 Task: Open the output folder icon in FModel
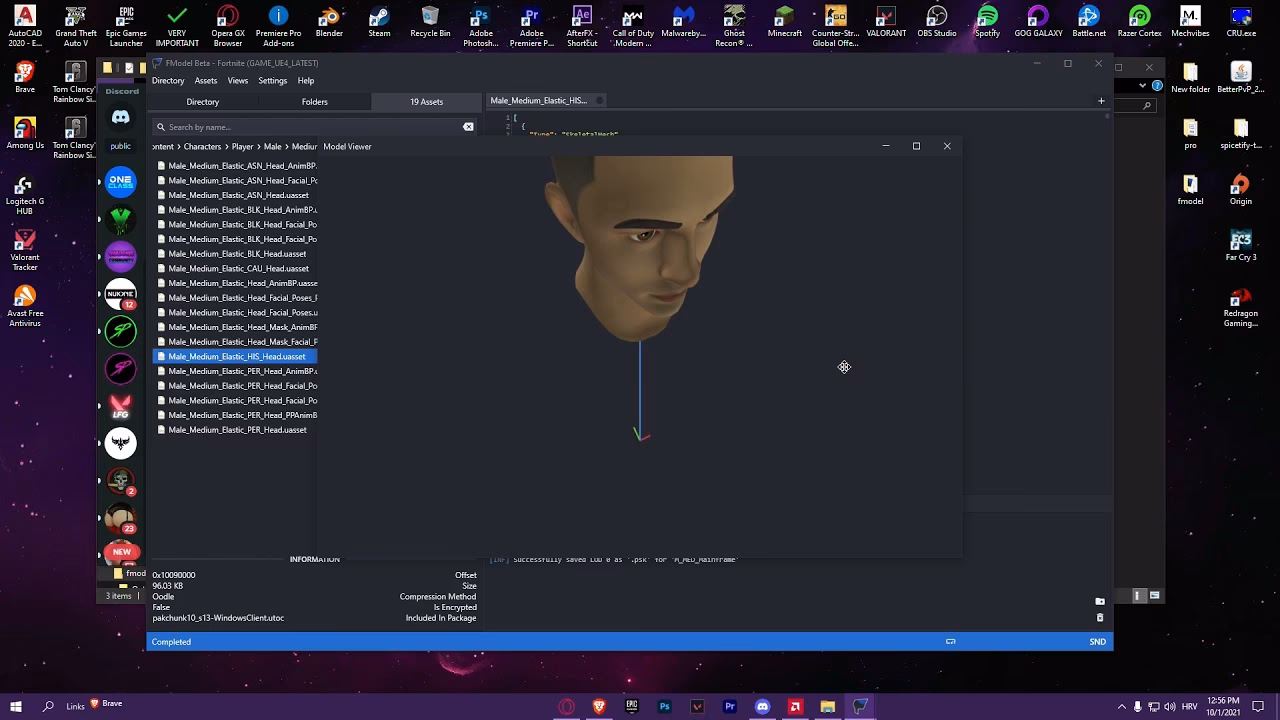point(1100,602)
